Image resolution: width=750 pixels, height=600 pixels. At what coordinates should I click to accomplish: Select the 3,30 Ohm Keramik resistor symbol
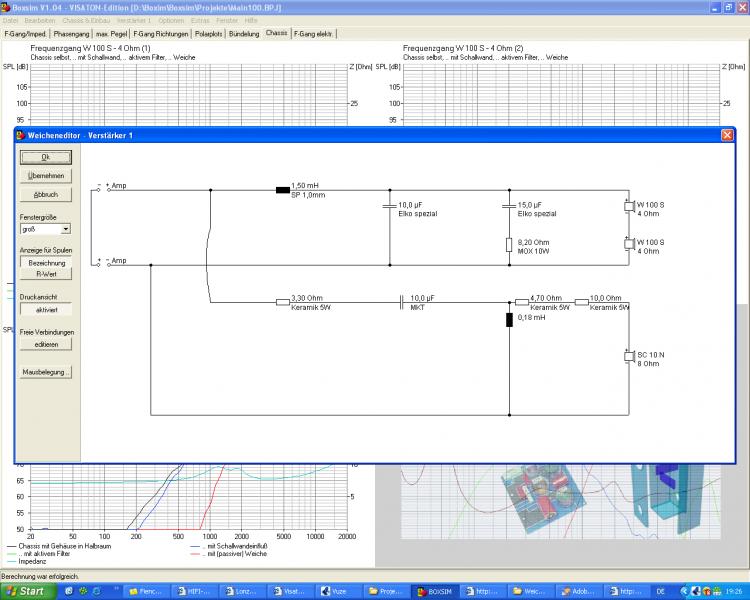point(282,301)
